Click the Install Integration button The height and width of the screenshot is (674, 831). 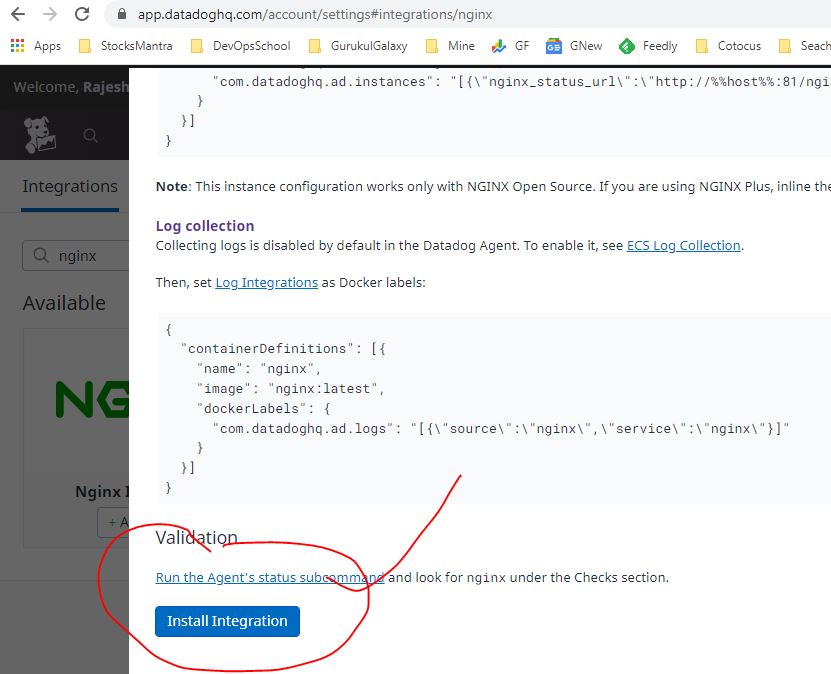[227, 621]
